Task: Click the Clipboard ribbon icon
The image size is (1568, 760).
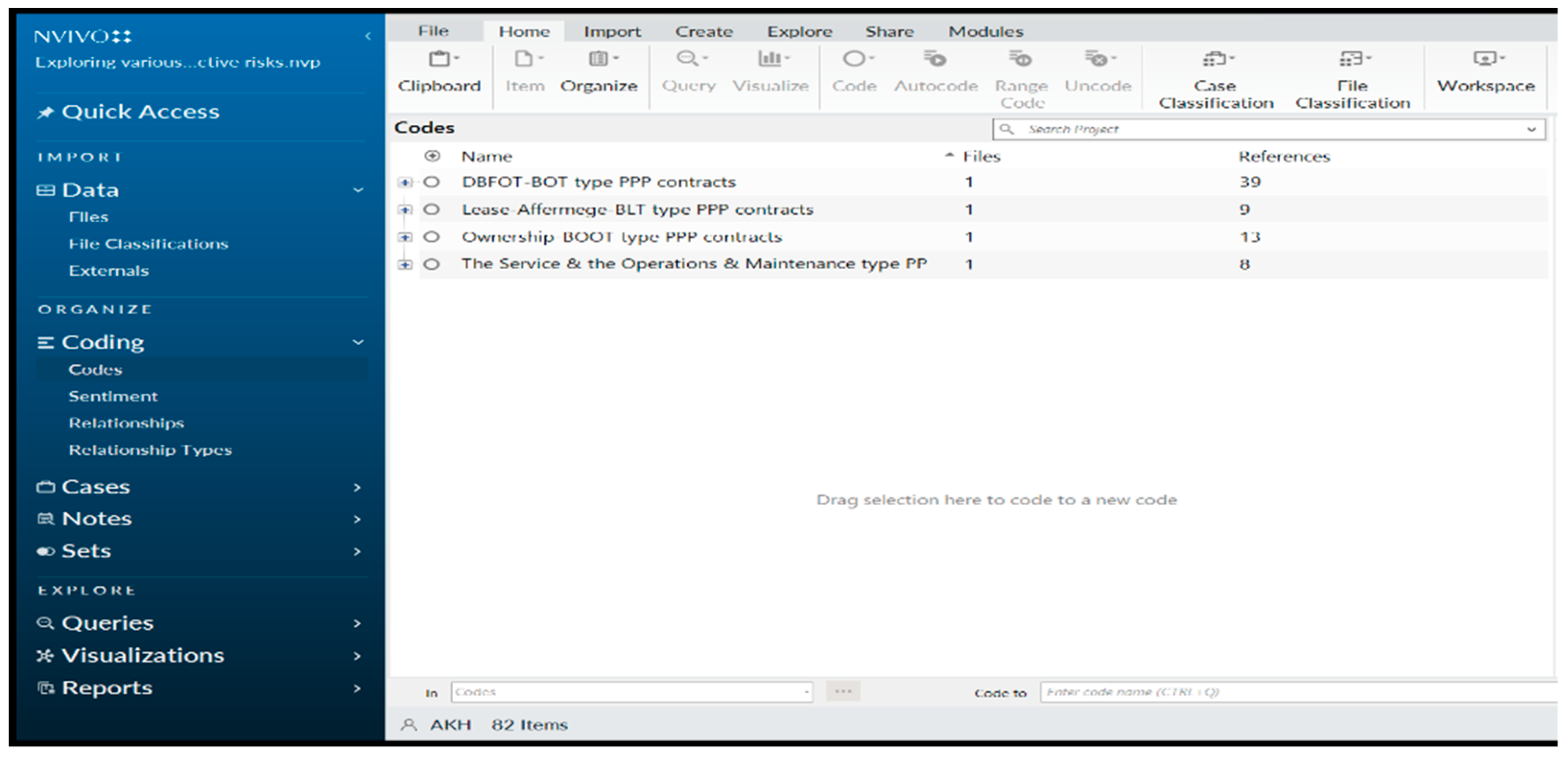Action: pos(440,59)
